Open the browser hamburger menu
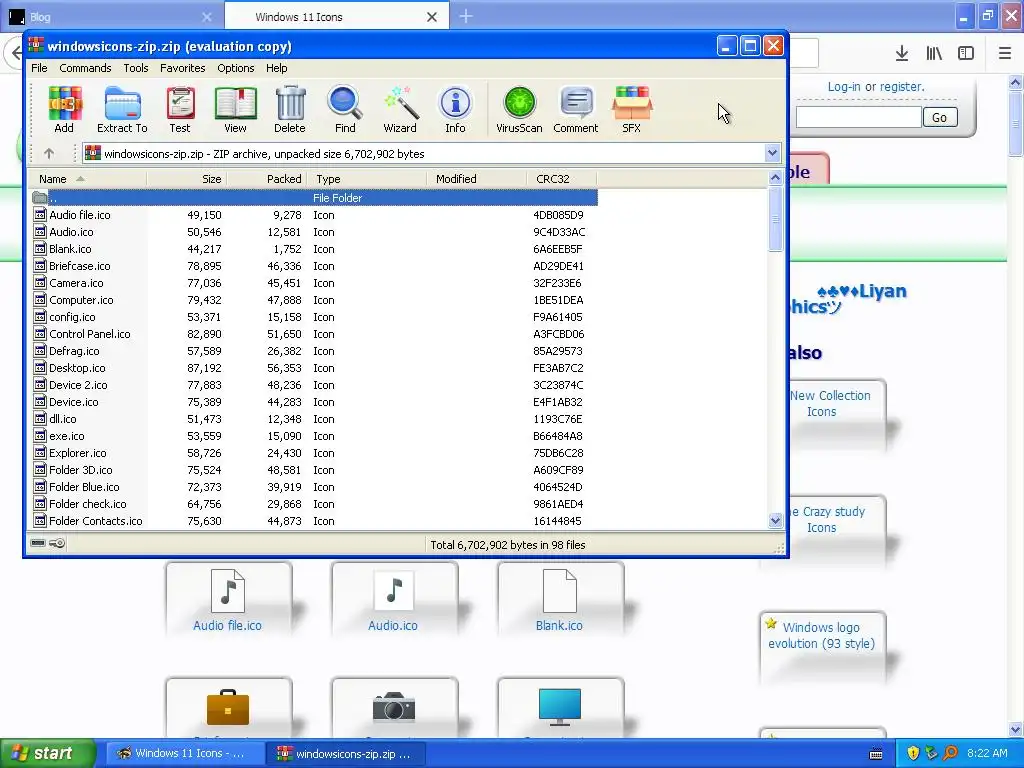The image size is (1024, 768). pos(1005,54)
